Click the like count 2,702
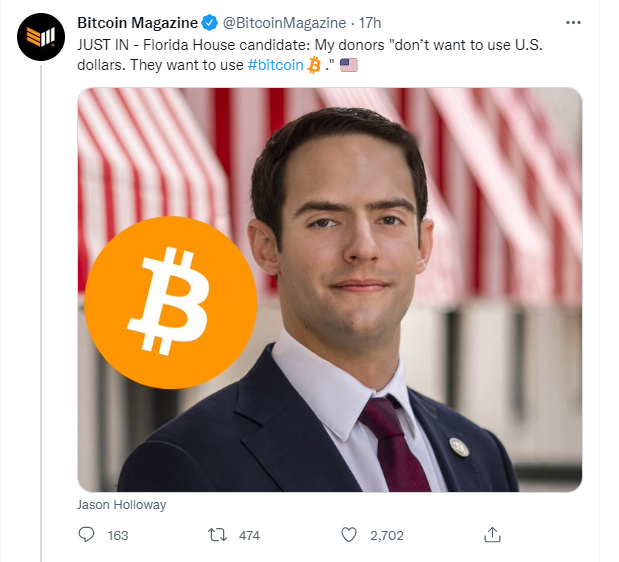This screenshot has width=619, height=562. click(387, 536)
